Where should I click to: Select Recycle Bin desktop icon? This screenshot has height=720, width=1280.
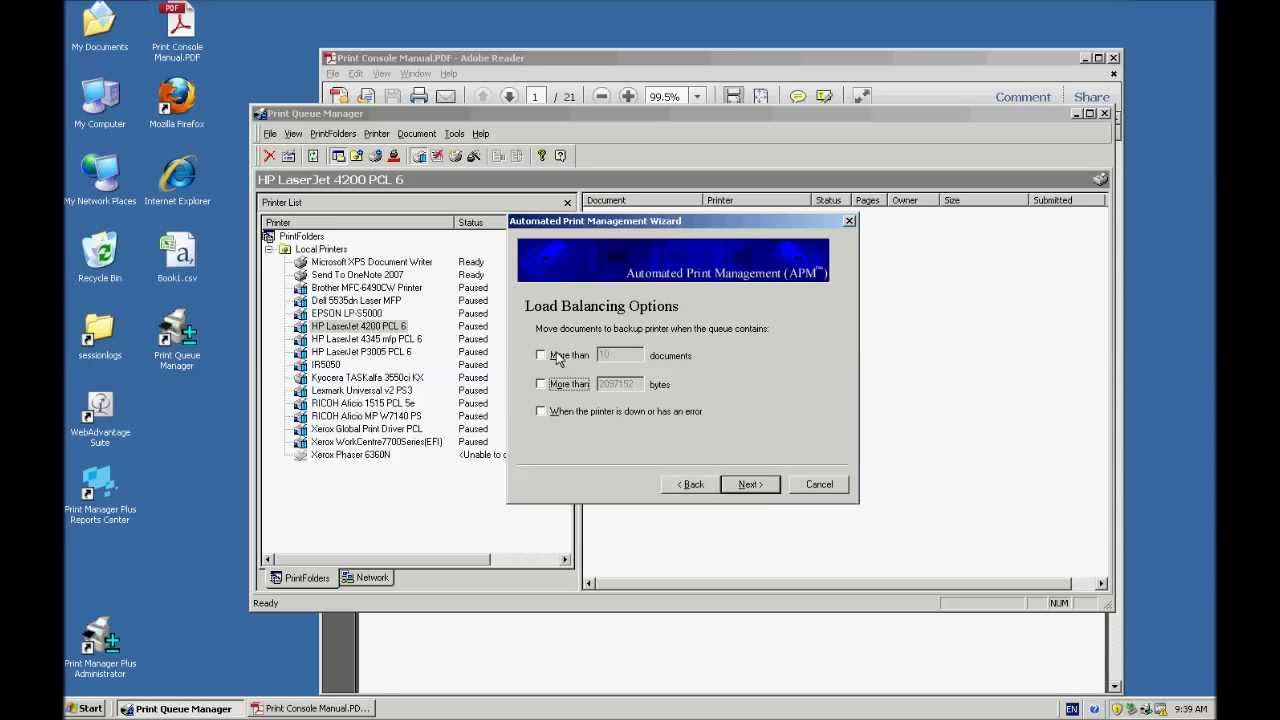pos(100,258)
